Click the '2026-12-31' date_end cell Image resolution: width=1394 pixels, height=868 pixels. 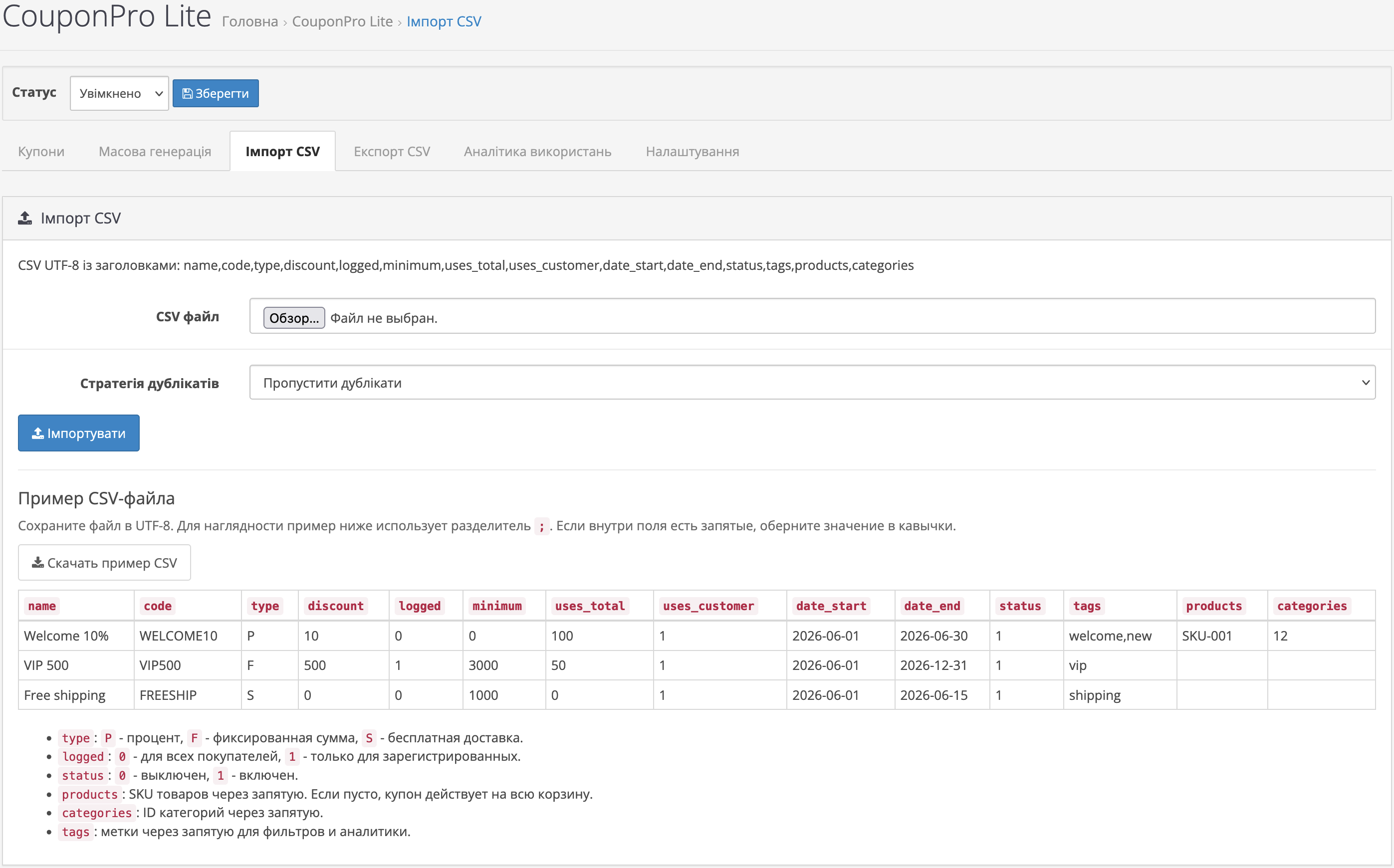coord(942,665)
